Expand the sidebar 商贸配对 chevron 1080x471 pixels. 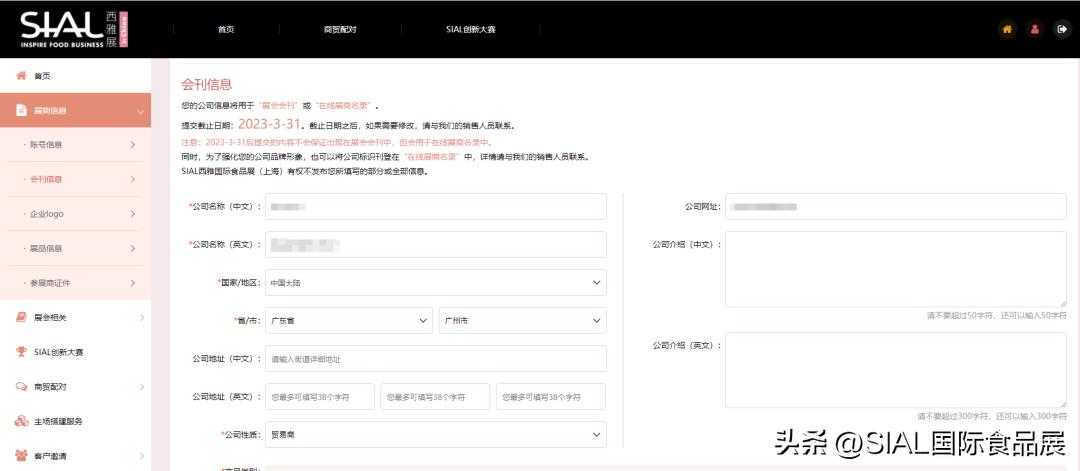[x=142, y=387]
